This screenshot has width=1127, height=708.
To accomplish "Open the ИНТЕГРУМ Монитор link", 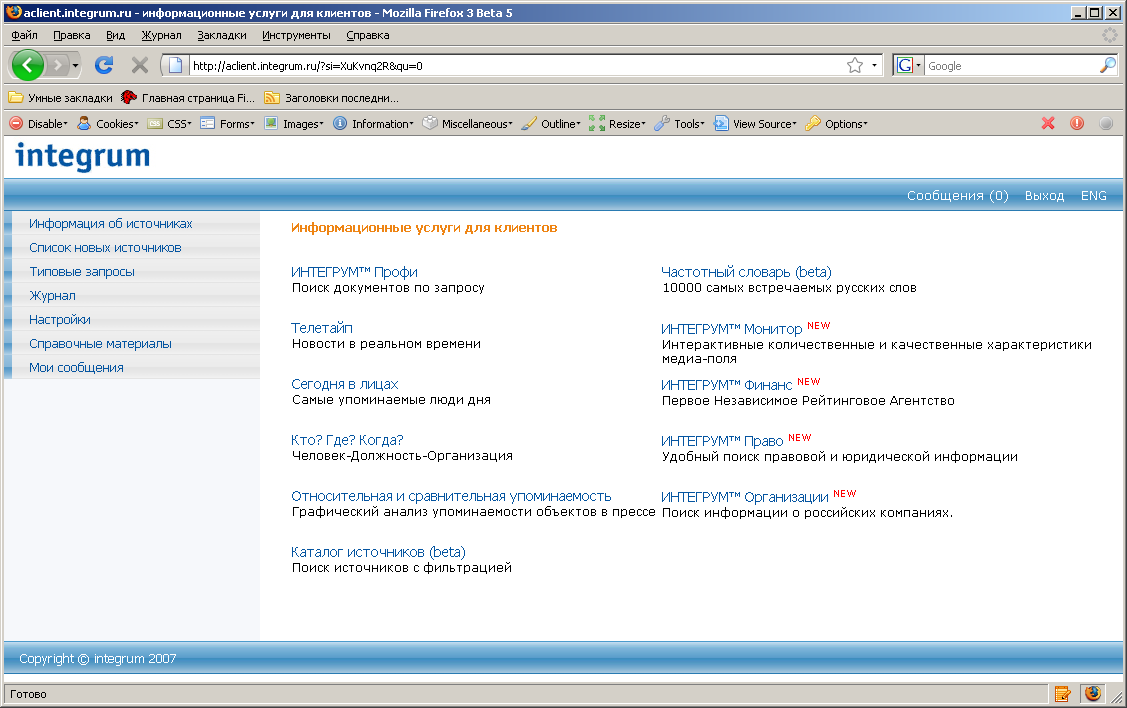I will (731, 328).
